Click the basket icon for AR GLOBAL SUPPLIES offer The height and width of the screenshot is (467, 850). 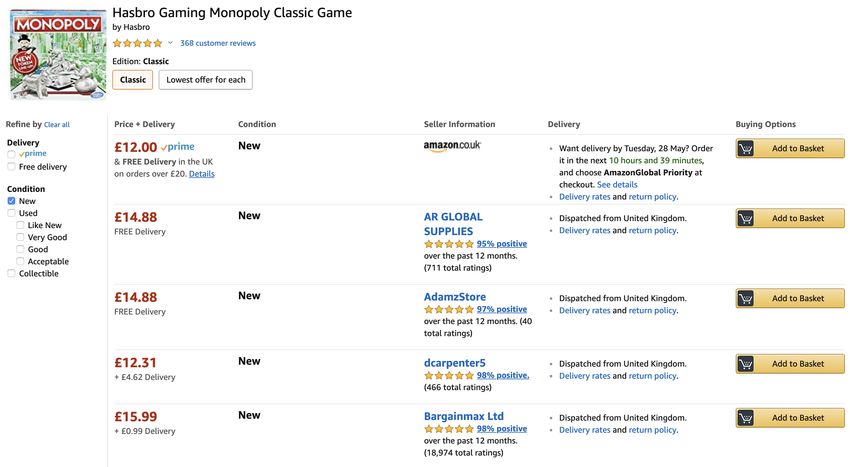745,218
